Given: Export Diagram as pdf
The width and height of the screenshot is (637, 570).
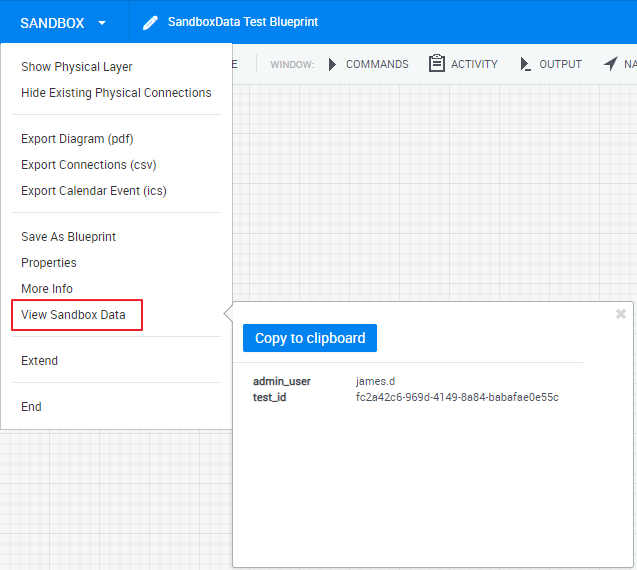Looking at the screenshot, I should coord(77,139).
